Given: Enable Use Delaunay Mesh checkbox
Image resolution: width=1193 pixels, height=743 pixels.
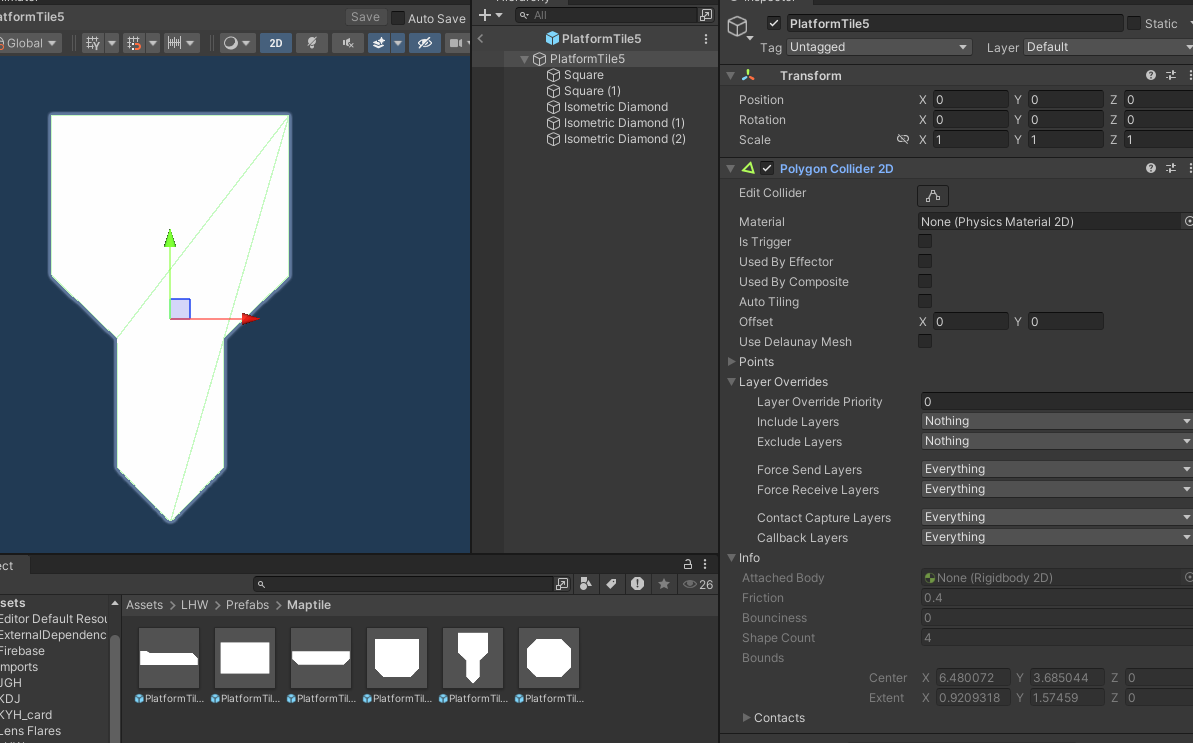Looking at the screenshot, I should [x=925, y=342].
